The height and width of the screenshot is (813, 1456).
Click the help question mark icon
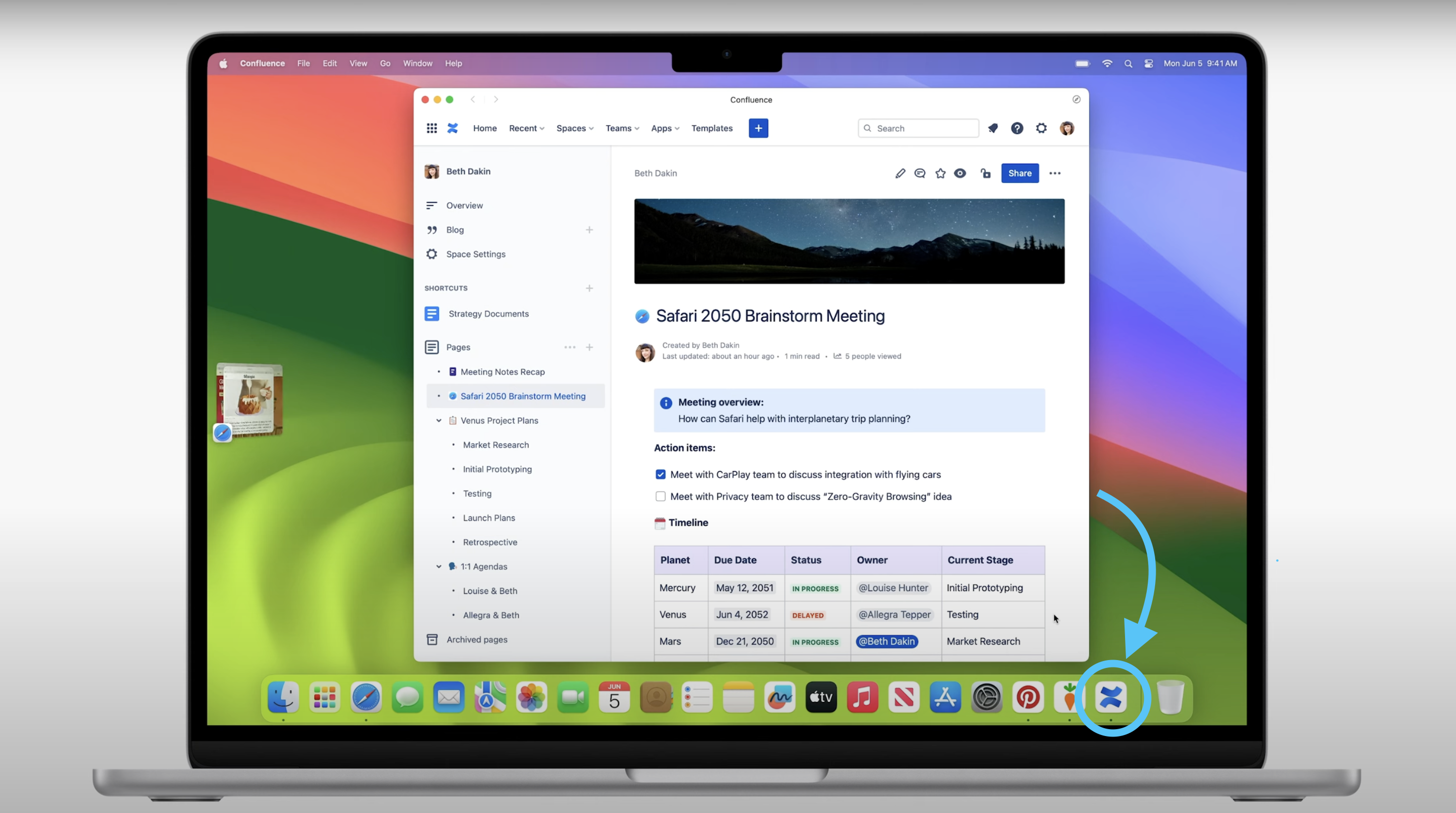coord(1017,128)
